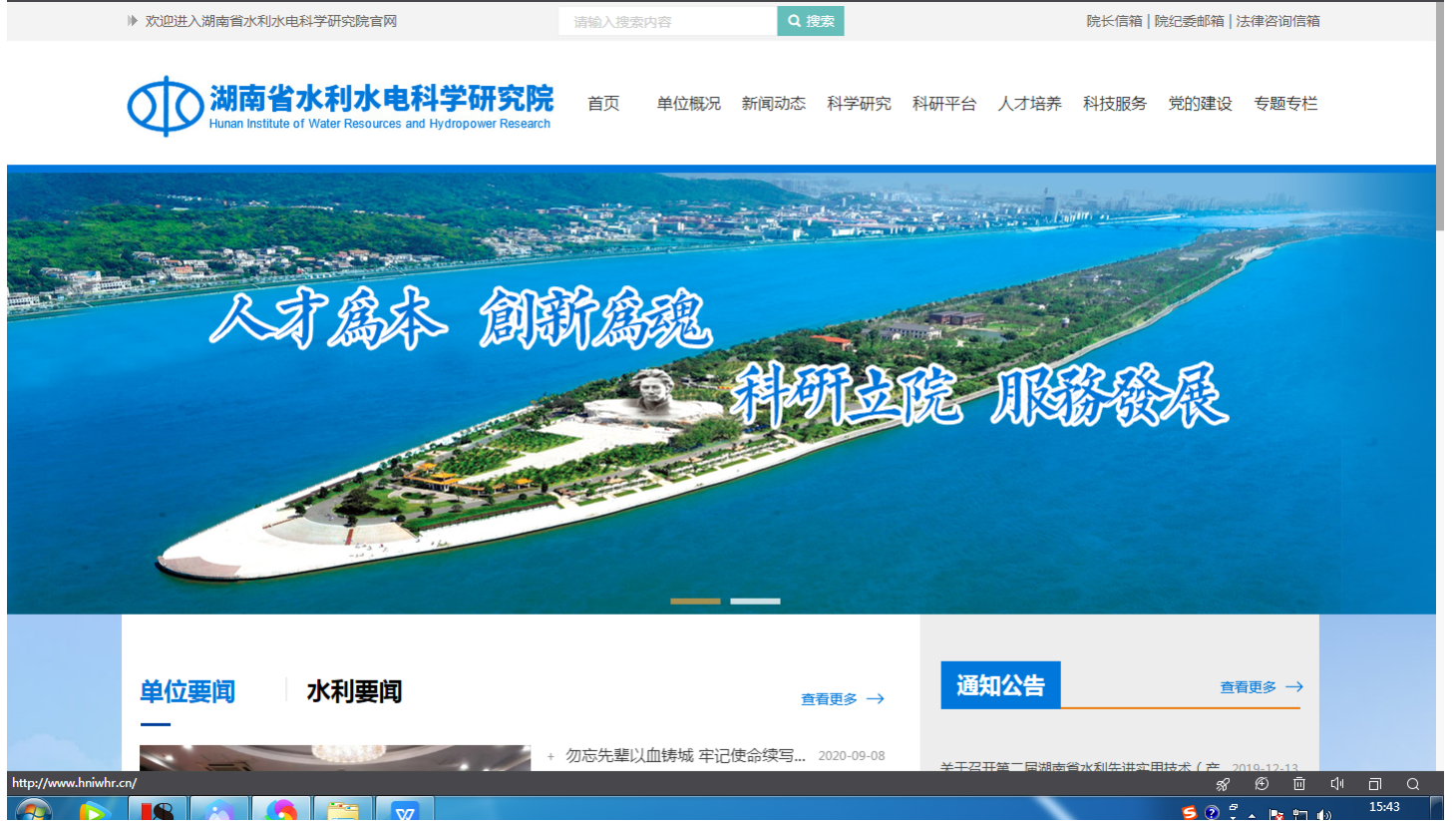Image resolution: width=1456 pixels, height=821 pixels.
Task: Click 查看更多 link in 通知公告 section
Action: [1261, 687]
